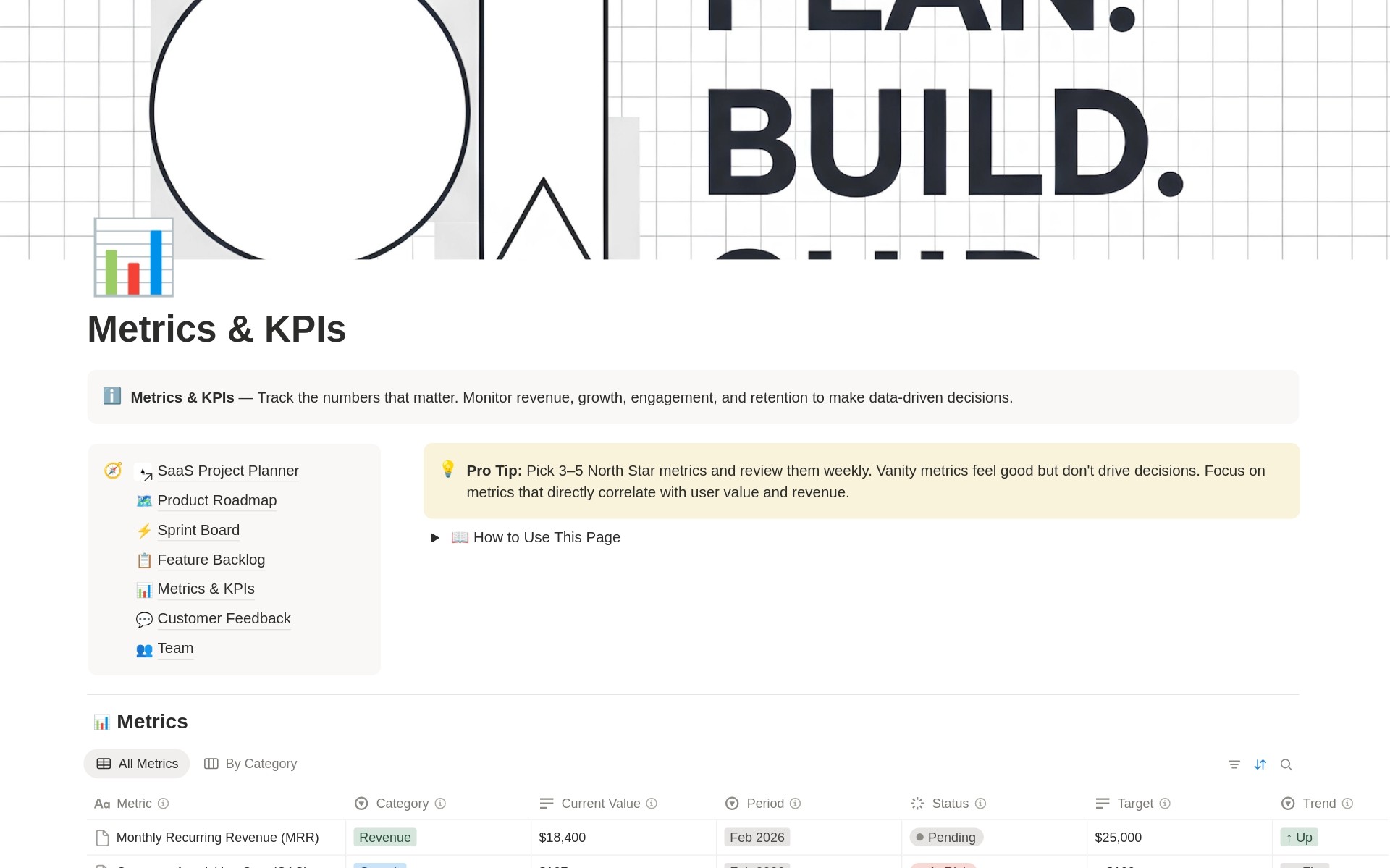Open the Period column header menu
The width and height of the screenshot is (1390, 868).
pos(764,804)
